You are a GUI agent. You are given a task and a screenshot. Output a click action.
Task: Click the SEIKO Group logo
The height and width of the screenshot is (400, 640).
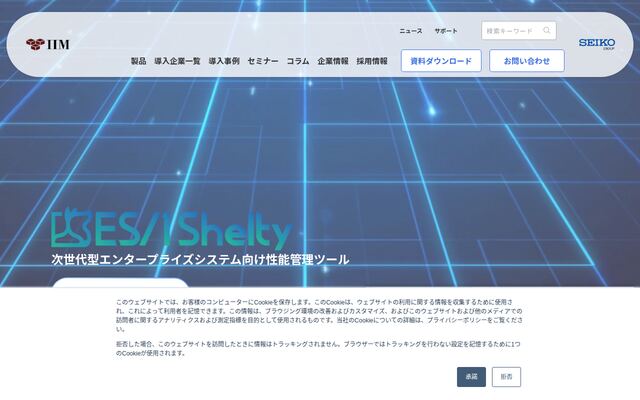597,44
